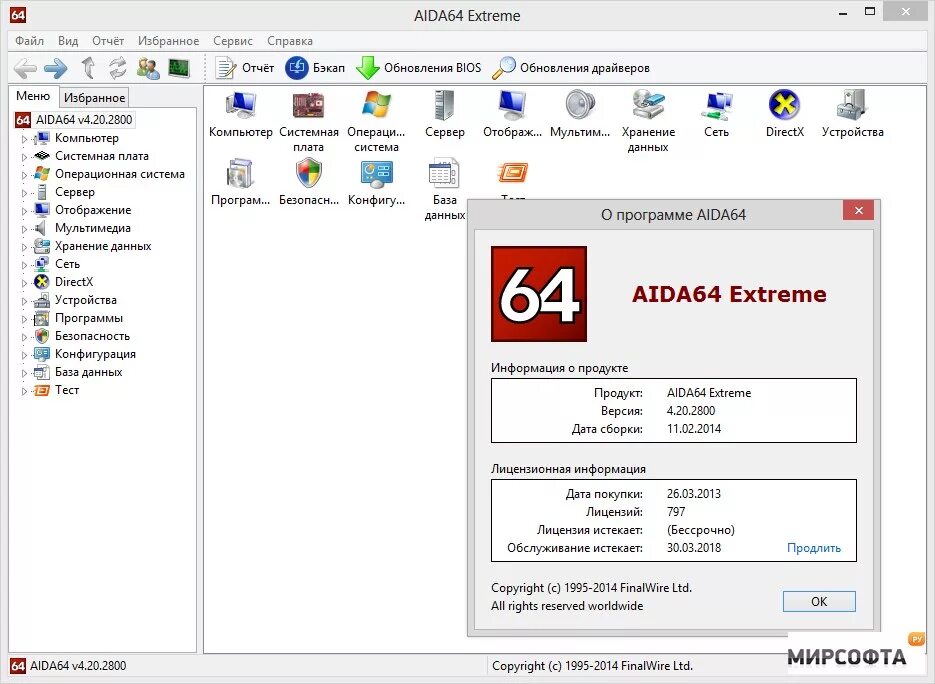Click the build date 11.02.2014
The height and width of the screenshot is (684, 935).
pos(693,428)
